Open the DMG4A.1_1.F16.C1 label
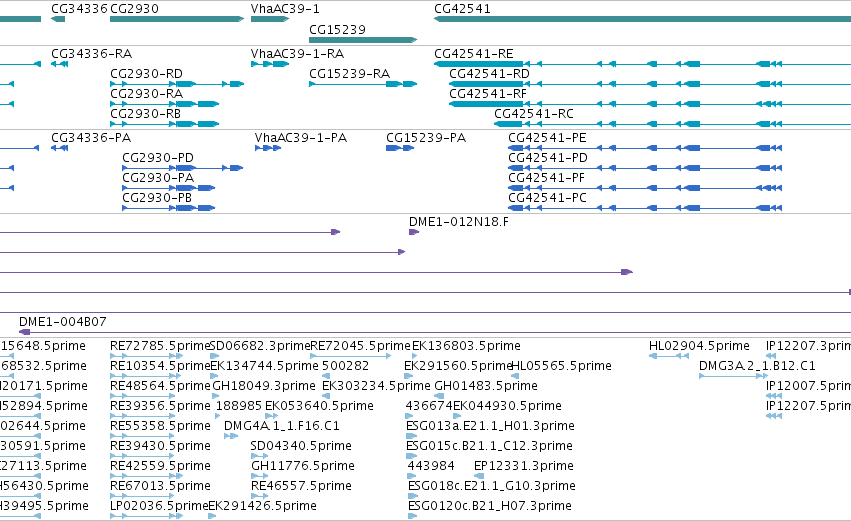Image resolution: width=851 pixels, height=521 pixels. point(282,426)
